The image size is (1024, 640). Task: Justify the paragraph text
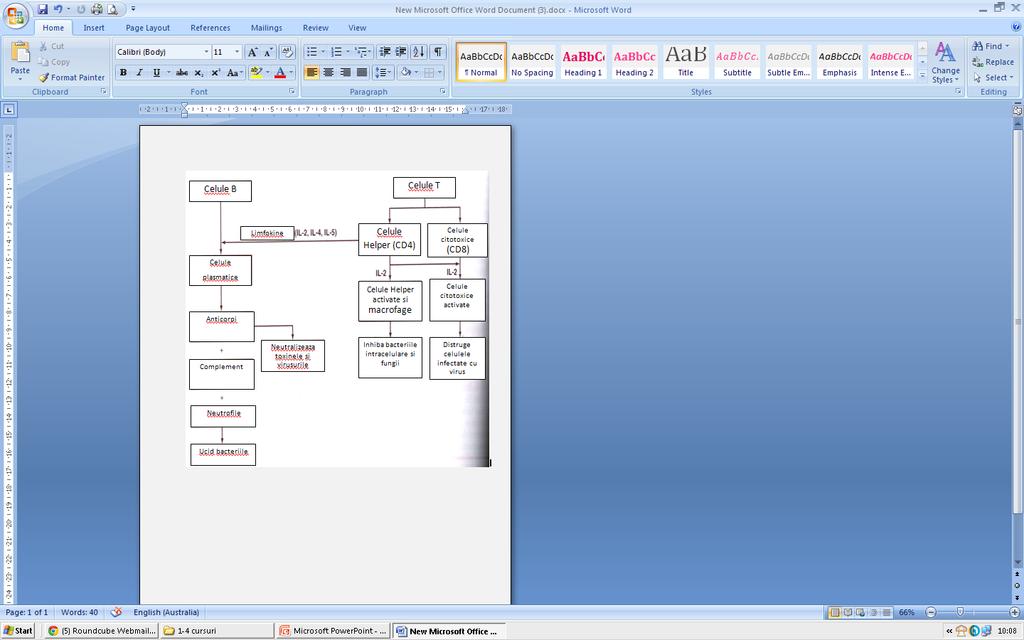tap(361, 72)
